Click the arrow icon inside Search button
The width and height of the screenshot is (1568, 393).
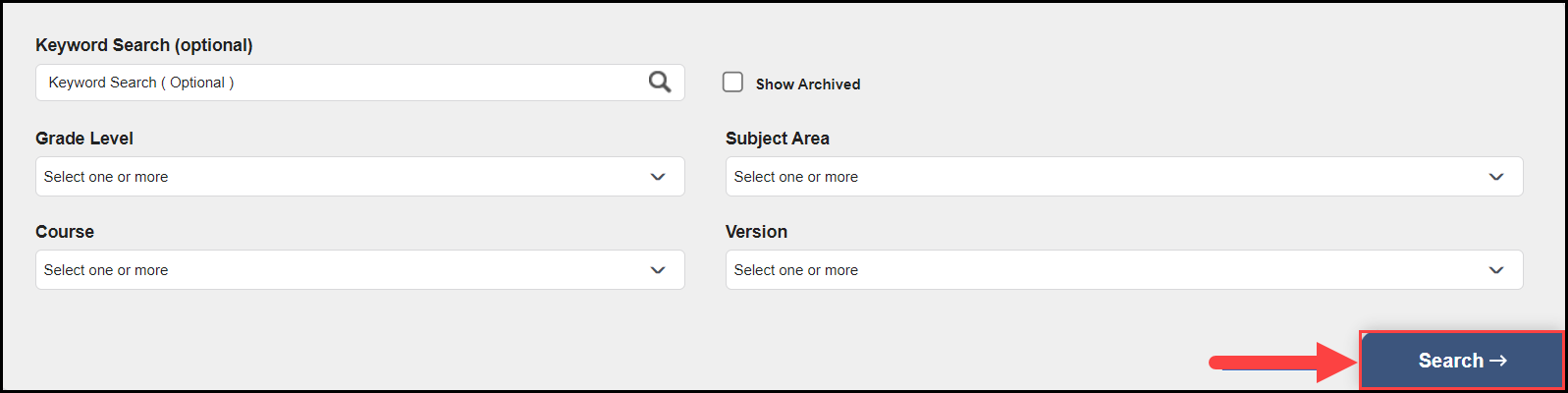(x=1498, y=361)
